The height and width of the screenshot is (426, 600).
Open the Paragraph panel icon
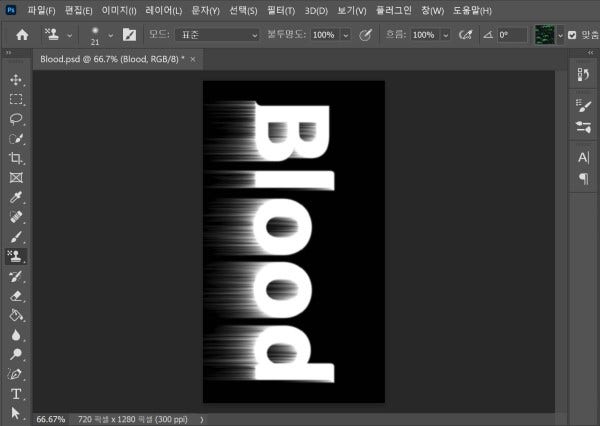pos(583,178)
